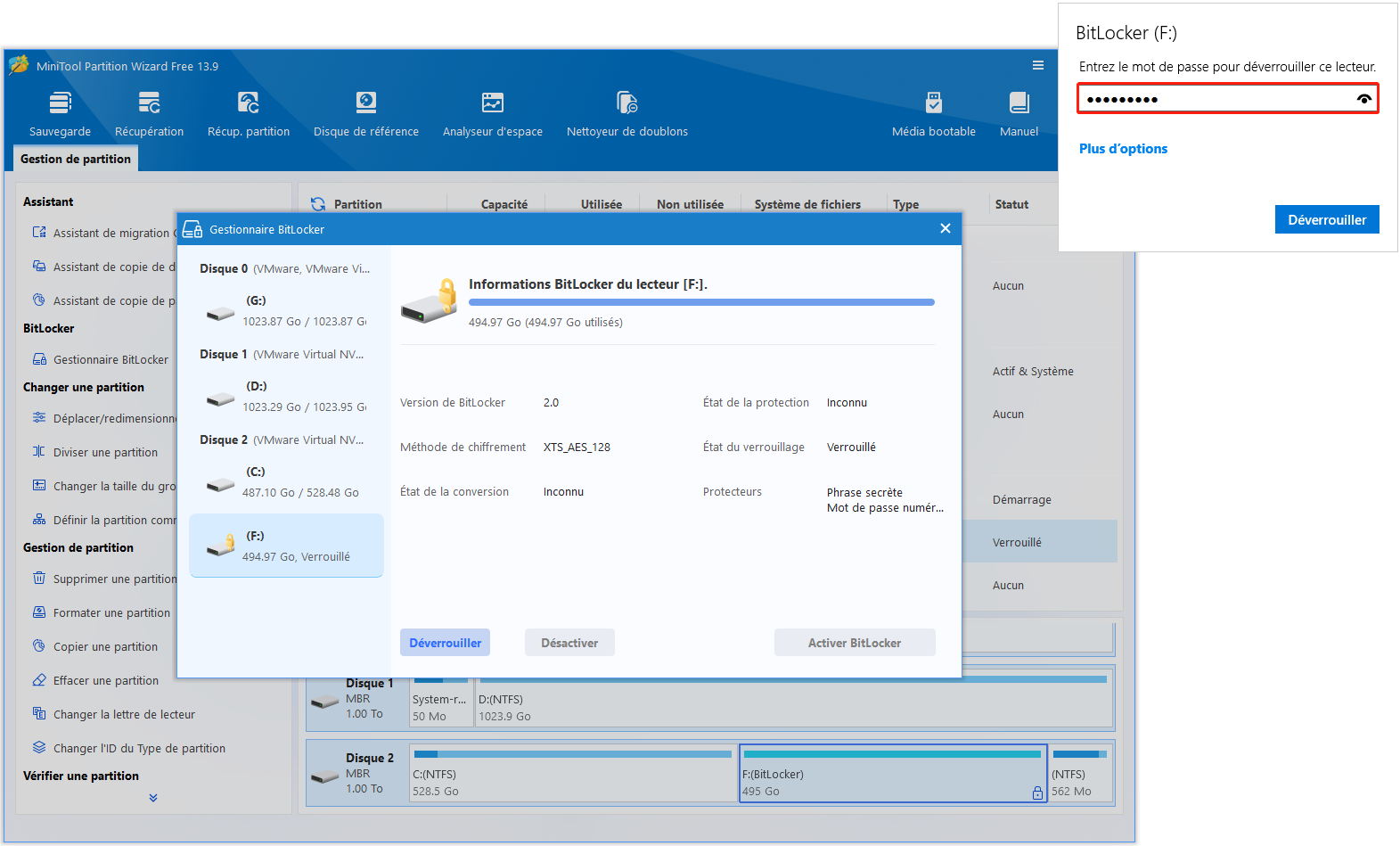
Task: Select drive (D:) in BitLocker manager
Action: [x=286, y=397]
